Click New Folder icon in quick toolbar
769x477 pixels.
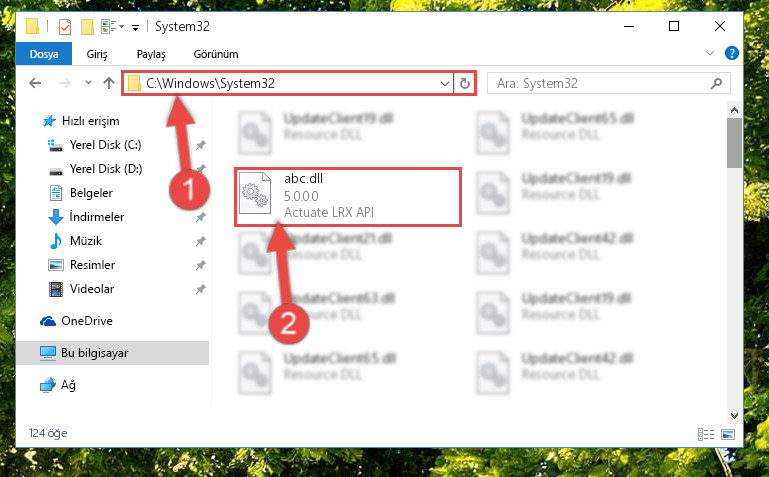87,26
